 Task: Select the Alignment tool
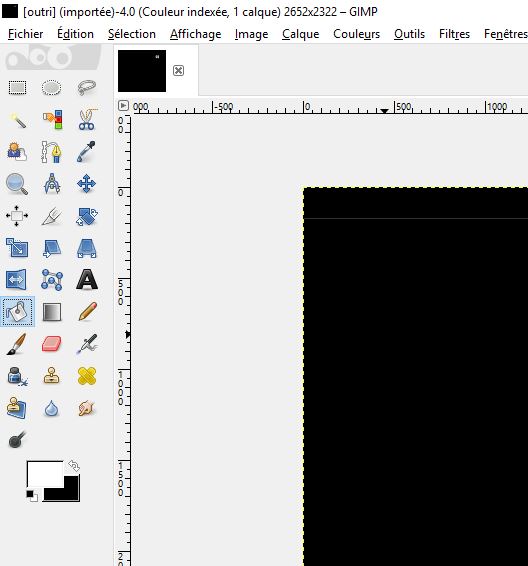tap(17, 216)
